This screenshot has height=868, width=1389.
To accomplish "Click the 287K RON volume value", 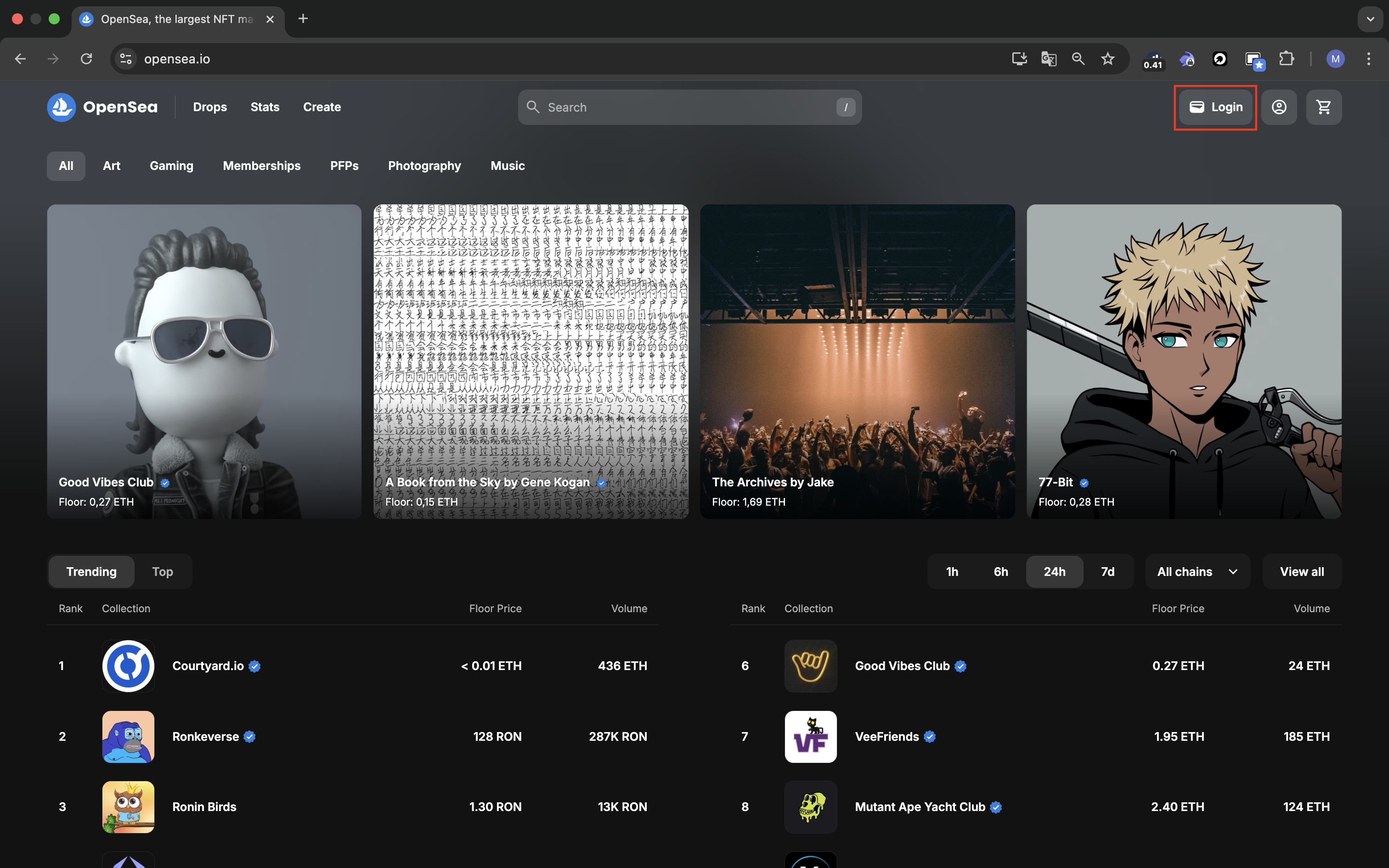I will [x=618, y=737].
